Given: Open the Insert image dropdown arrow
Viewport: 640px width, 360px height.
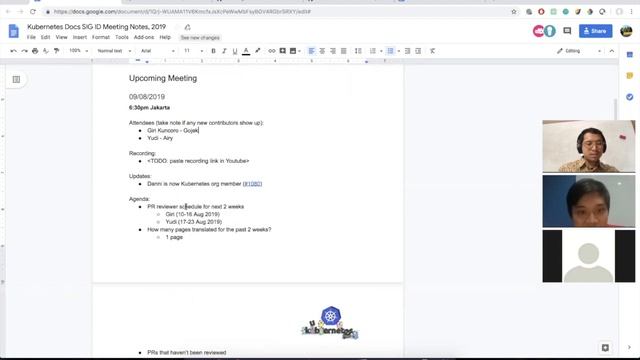Looking at the screenshot, I should [300, 51].
